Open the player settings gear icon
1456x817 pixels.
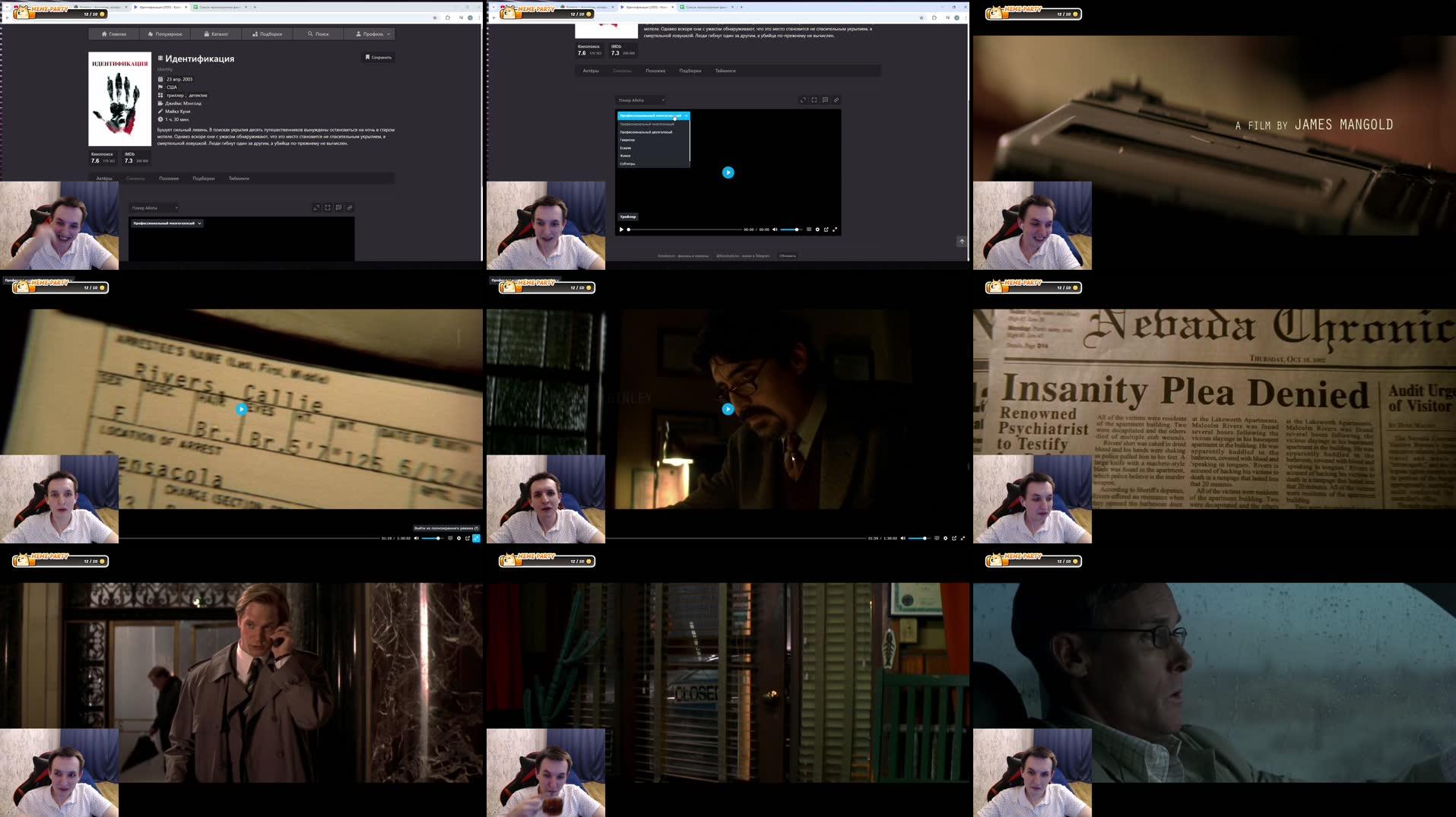click(817, 229)
